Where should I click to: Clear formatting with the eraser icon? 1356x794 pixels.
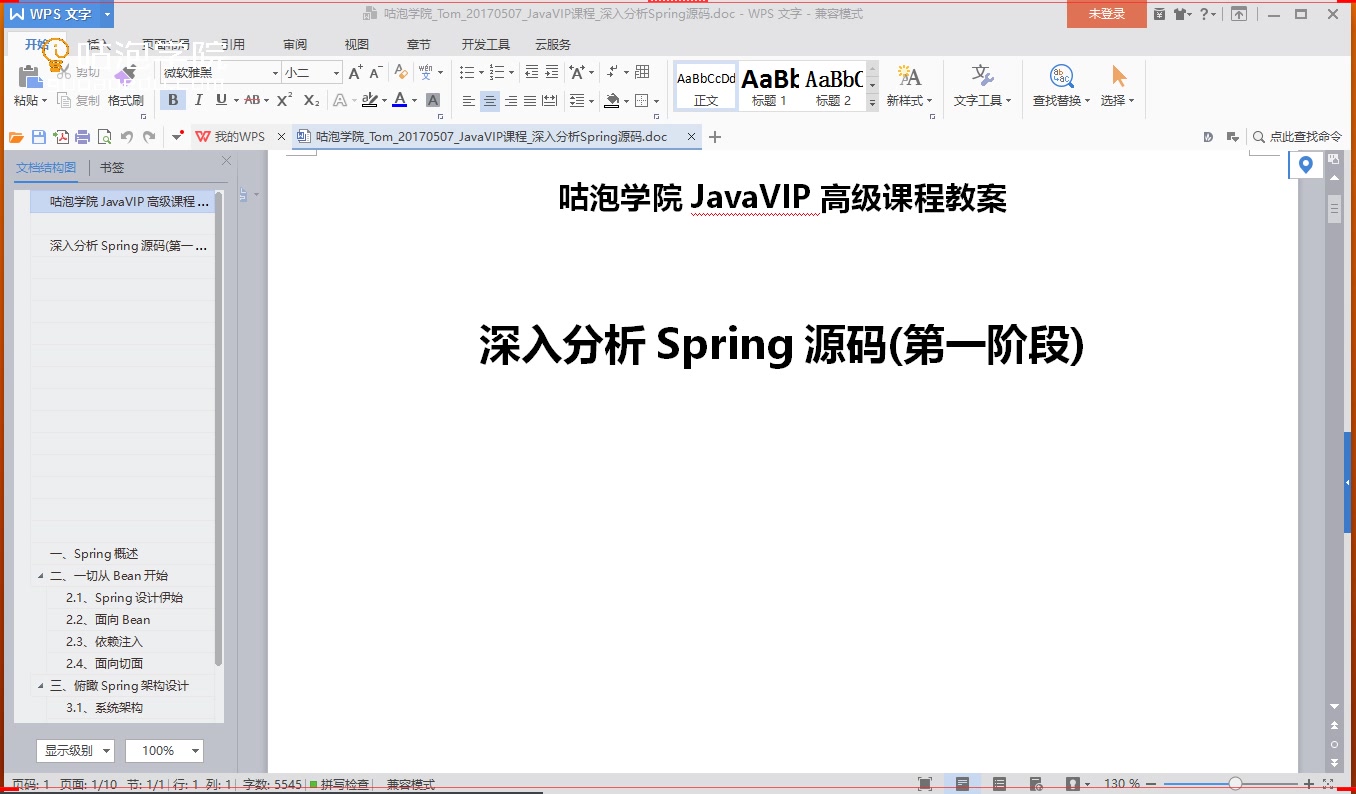tap(401, 73)
